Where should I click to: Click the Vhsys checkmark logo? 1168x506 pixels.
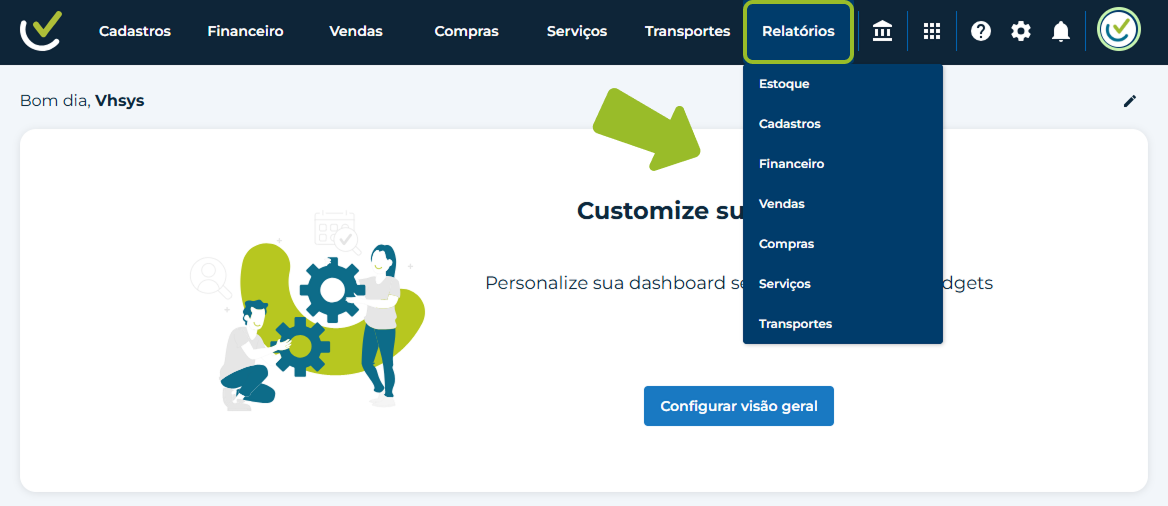tap(41, 31)
